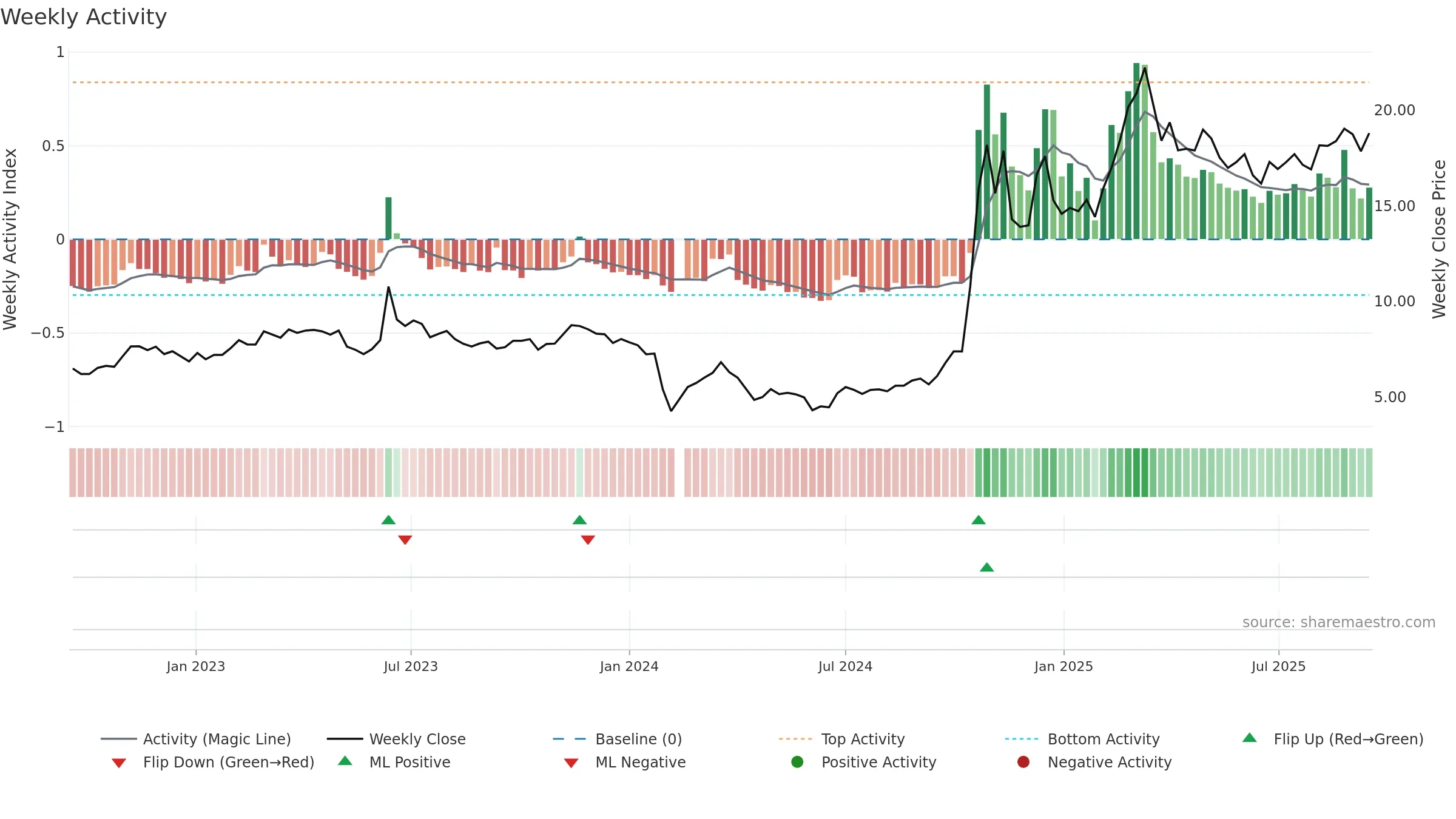Click the 10.00 price axis label
The image size is (1456, 819).
coord(1394,302)
